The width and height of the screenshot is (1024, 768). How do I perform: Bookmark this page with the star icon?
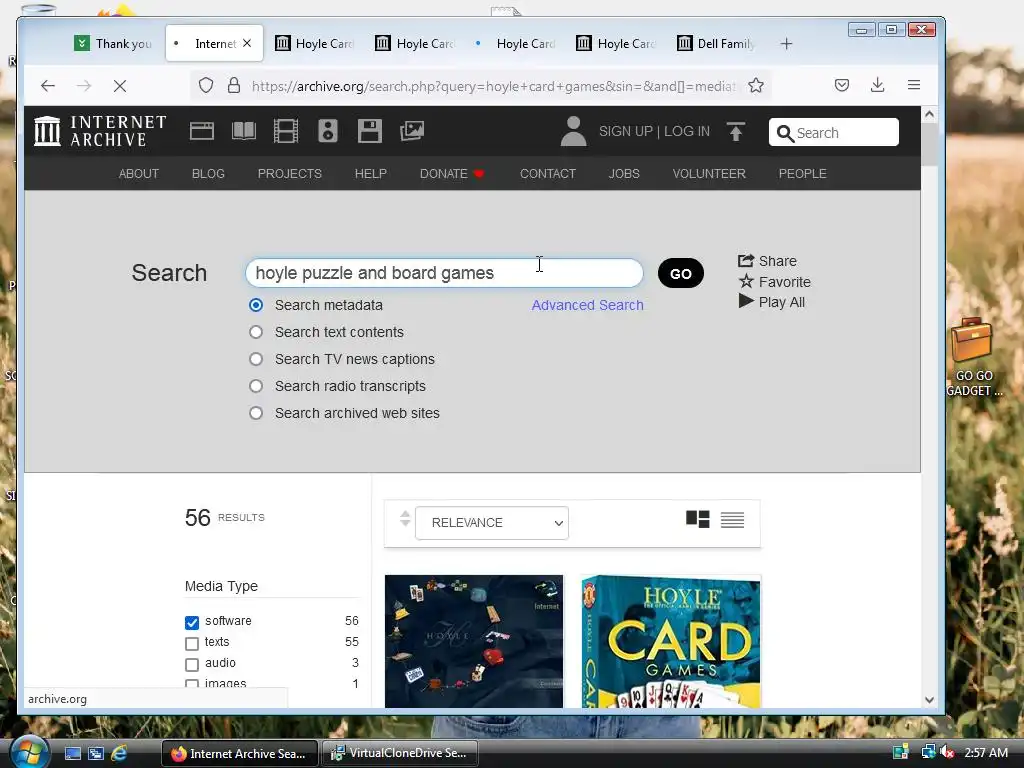click(x=756, y=86)
